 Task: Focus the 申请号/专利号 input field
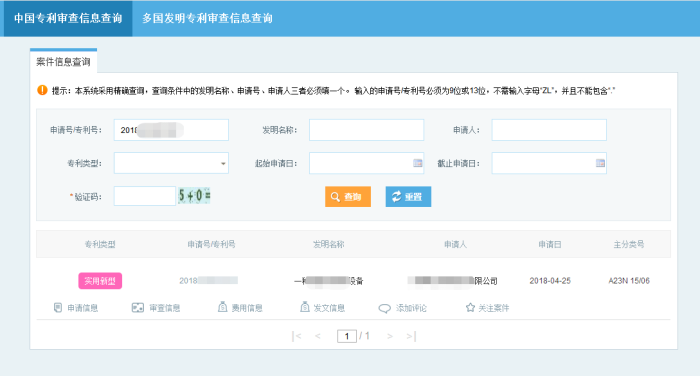click(171, 130)
